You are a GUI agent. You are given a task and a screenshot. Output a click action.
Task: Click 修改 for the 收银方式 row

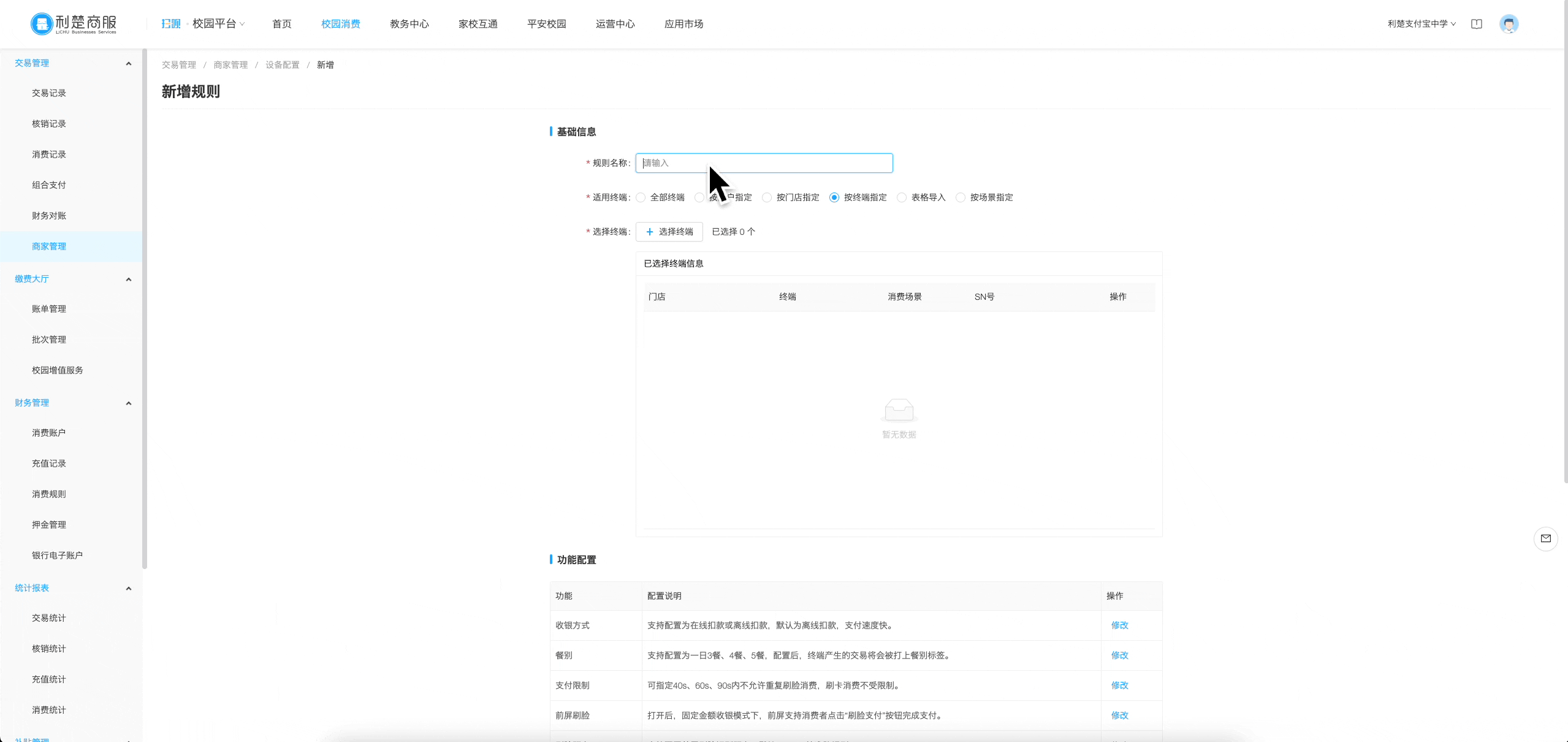(x=1120, y=625)
